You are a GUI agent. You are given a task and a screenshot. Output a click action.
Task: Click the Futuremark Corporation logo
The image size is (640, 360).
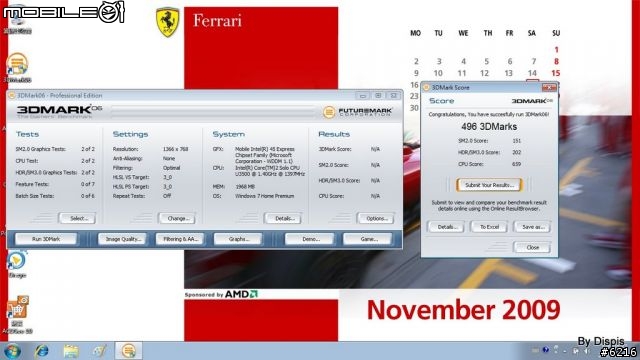pos(357,111)
